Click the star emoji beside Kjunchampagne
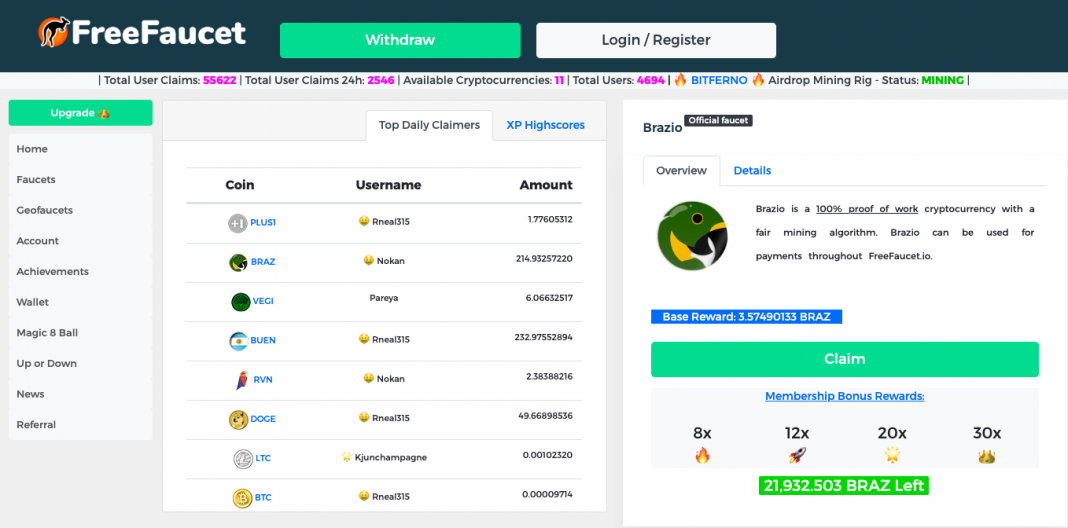Screen dimensions: 1068x528 (x=346, y=457)
